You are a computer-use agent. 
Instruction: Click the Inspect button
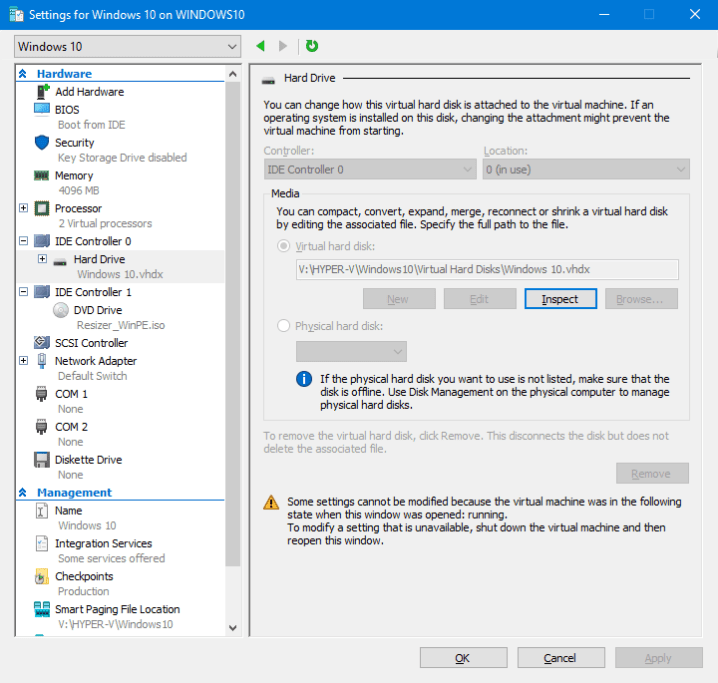[x=560, y=299]
